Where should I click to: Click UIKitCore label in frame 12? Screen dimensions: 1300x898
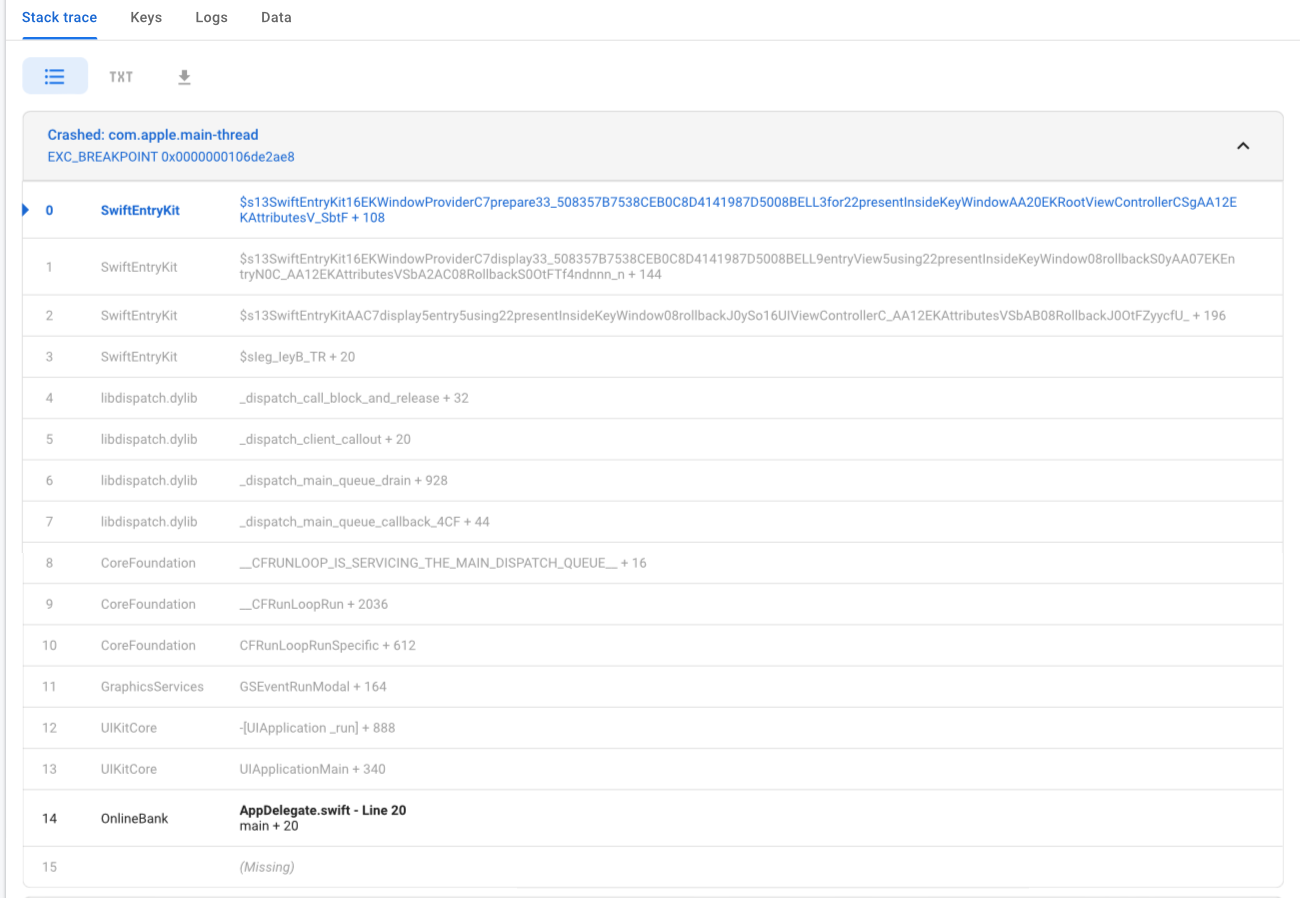[129, 727]
